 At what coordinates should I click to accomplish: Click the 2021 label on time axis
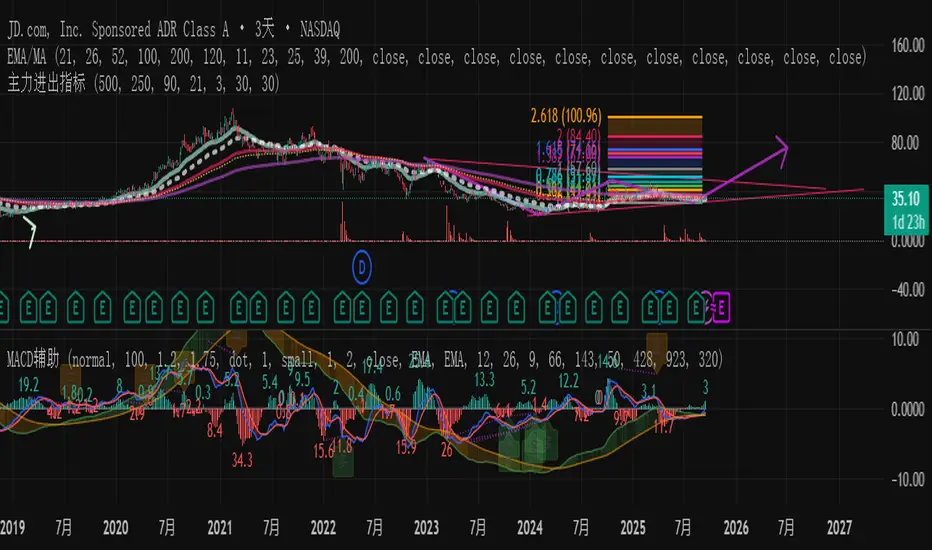coord(219,526)
